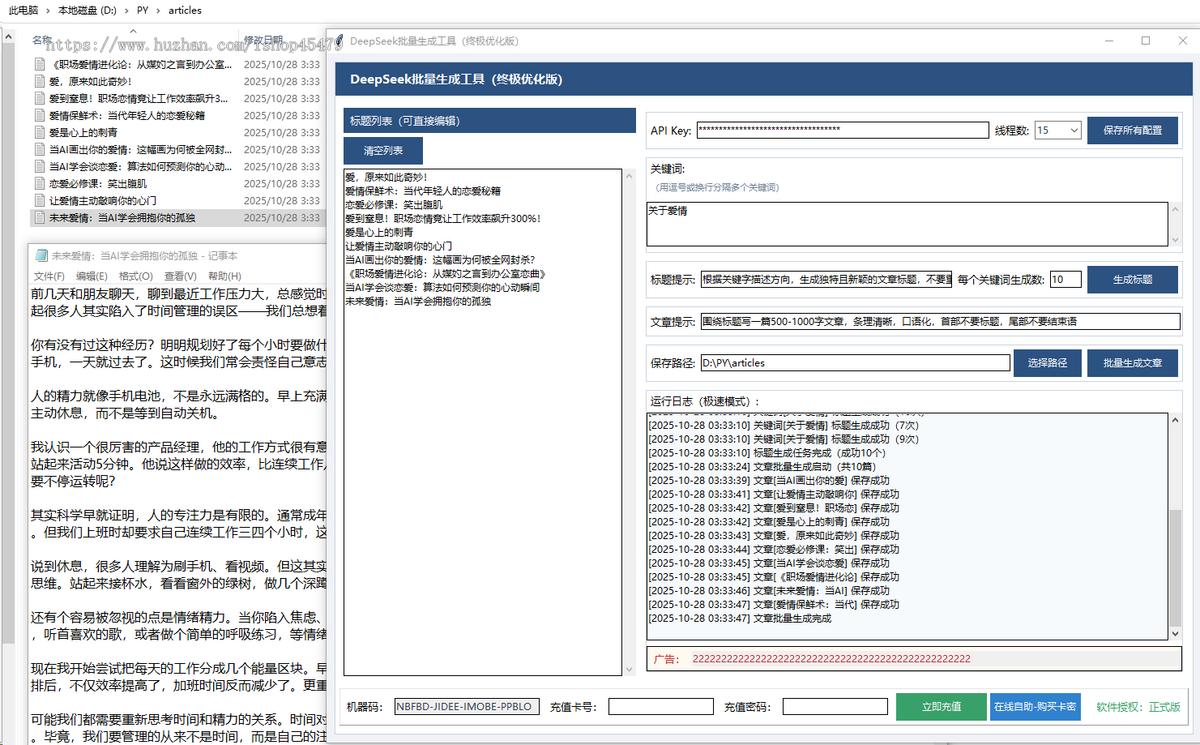This screenshot has width=1200, height=745.
Task: Click the 选择路径 button
Action: click(x=1048, y=363)
